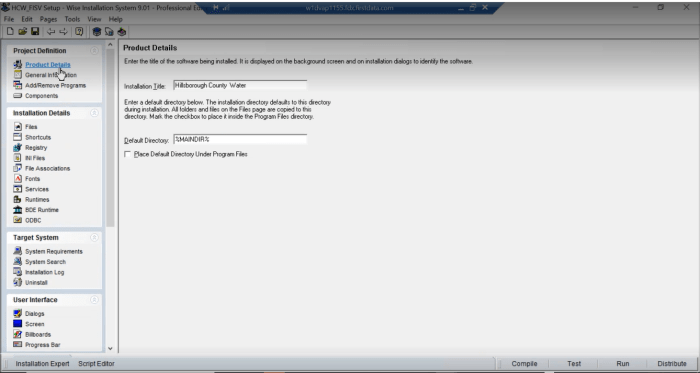
Task: Click the Test toolbar icon with two pages
Action: tap(109, 31)
